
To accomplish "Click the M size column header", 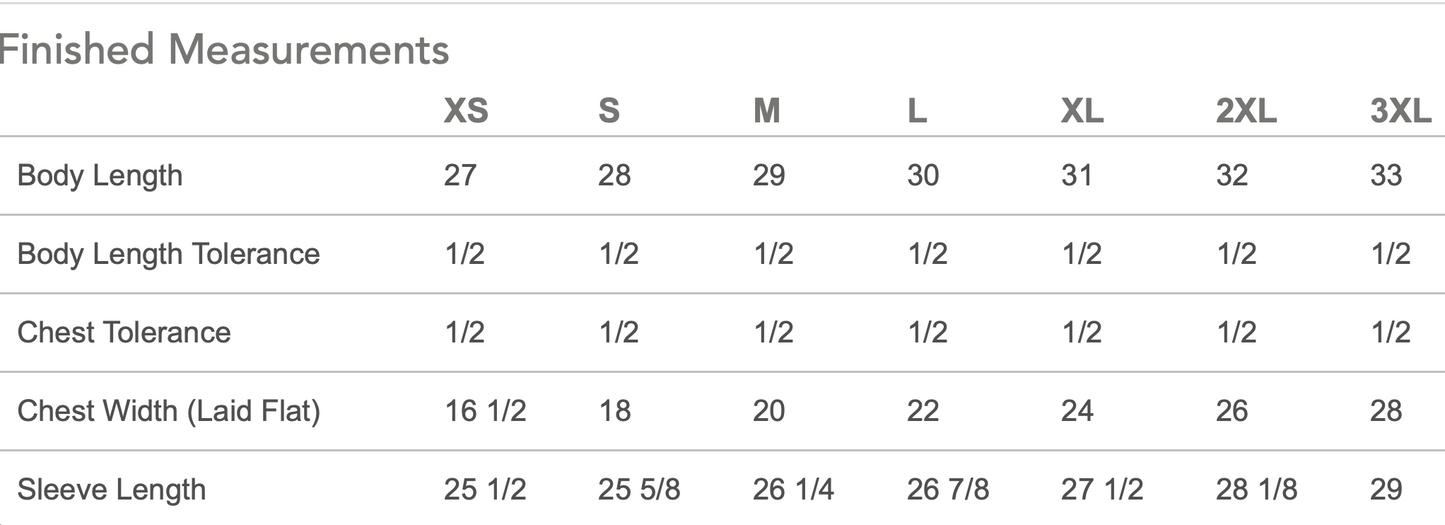I will coord(767,111).
